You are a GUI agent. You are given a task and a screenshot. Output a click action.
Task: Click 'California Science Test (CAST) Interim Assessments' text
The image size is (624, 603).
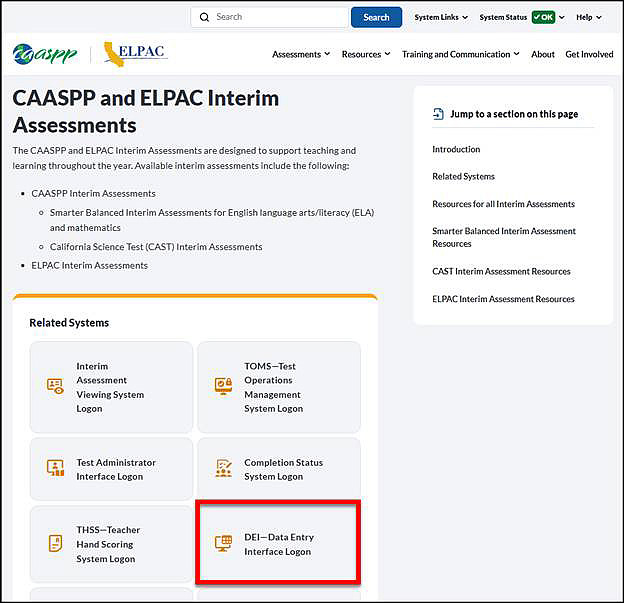[156, 247]
